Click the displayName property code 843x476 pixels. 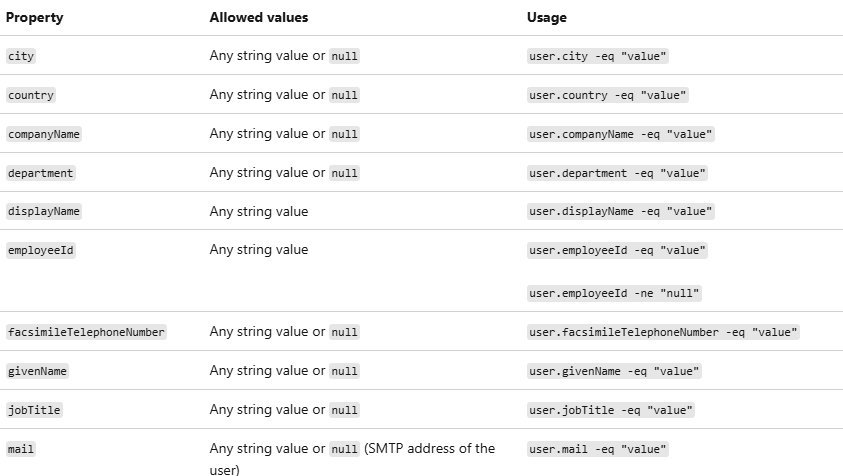[44, 212]
